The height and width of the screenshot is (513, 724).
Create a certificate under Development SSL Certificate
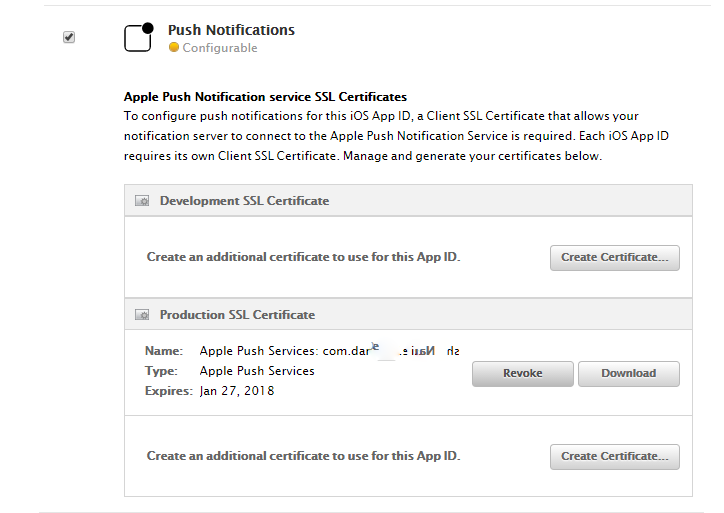(x=615, y=258)
